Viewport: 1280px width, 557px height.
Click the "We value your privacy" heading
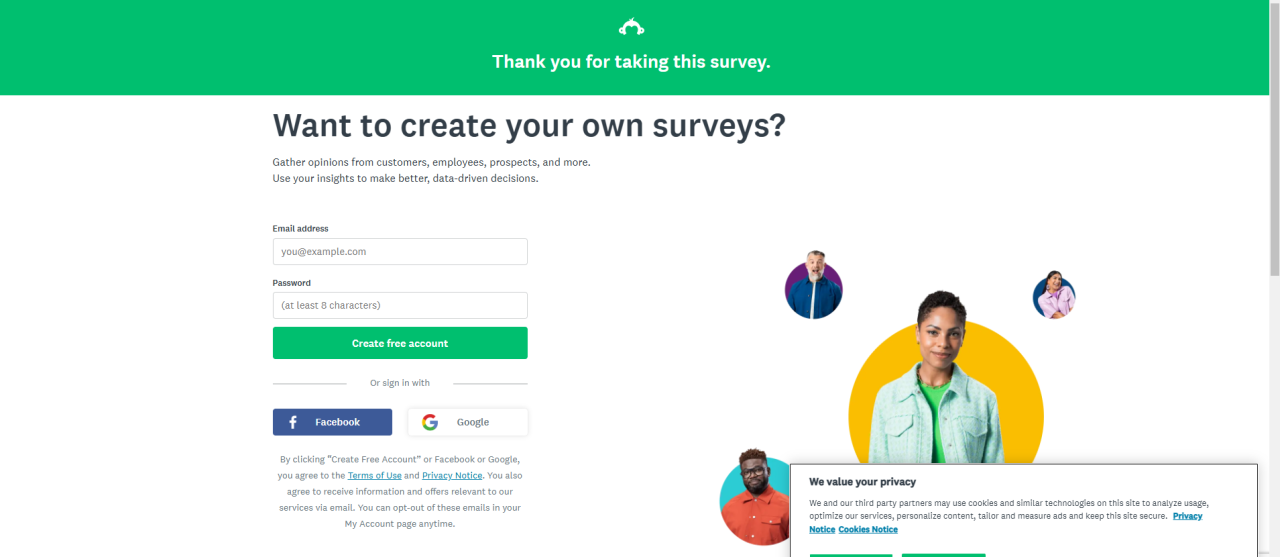862,482
